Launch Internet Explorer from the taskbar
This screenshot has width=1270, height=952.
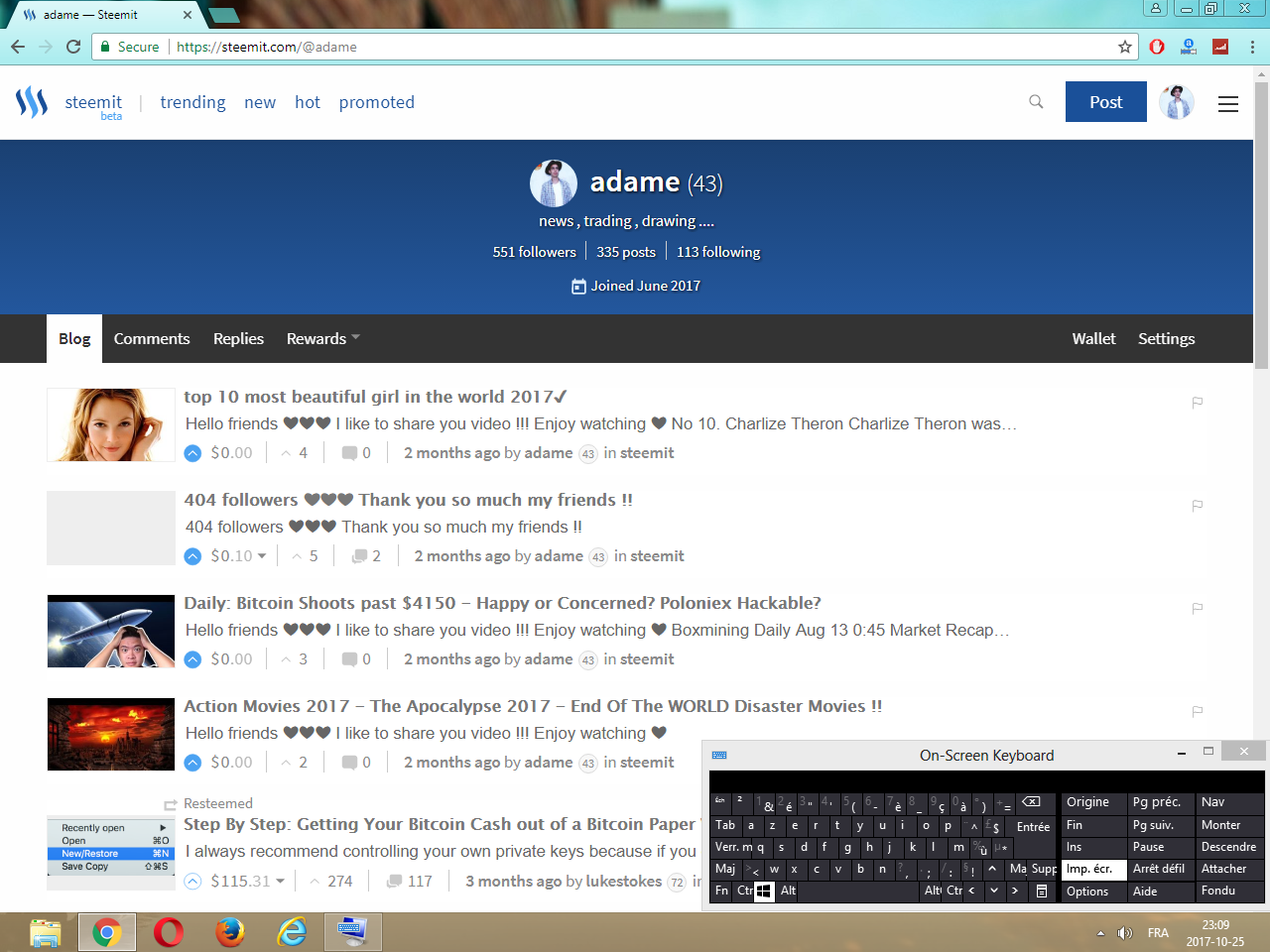coord(292,932)
